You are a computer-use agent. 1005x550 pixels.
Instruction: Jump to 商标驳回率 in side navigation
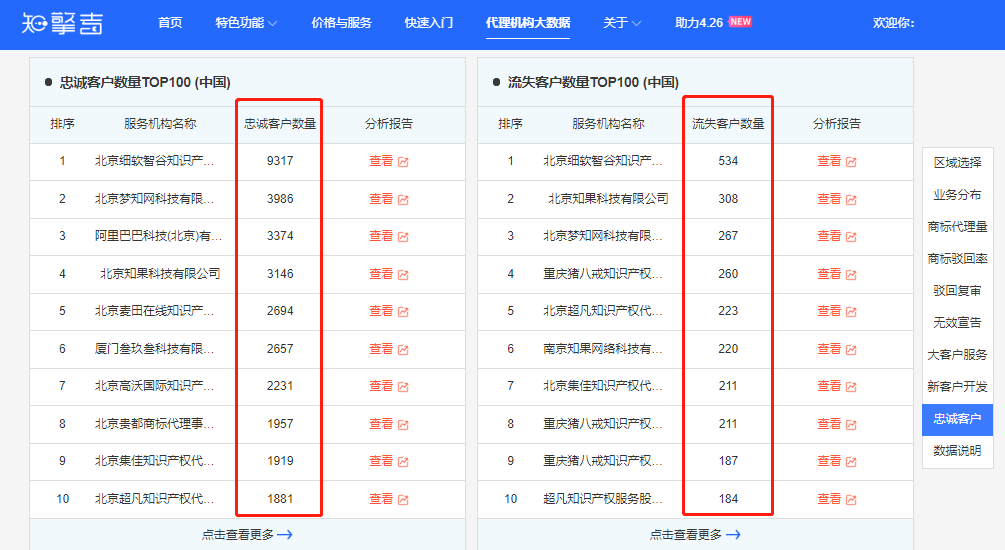coord(958,259)
